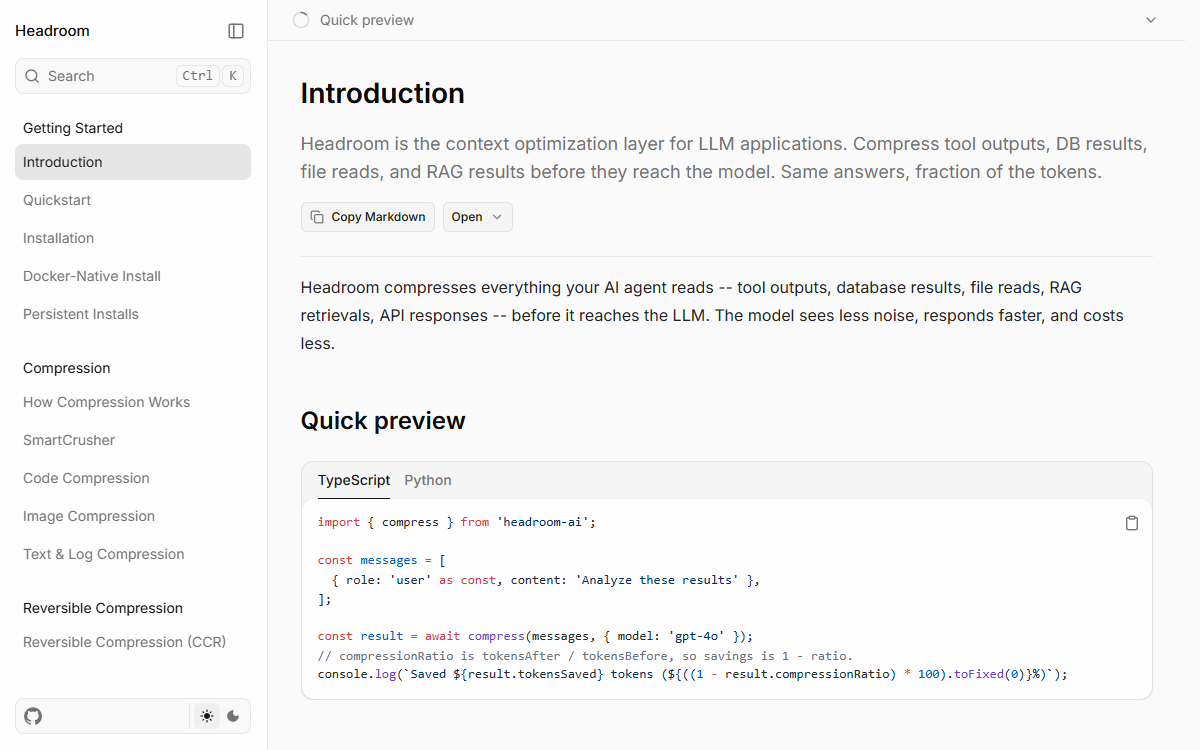Viewport: 1200px width, 750px height.
Task: Click the Quick preview label in top bar
Action: point(367,20)
